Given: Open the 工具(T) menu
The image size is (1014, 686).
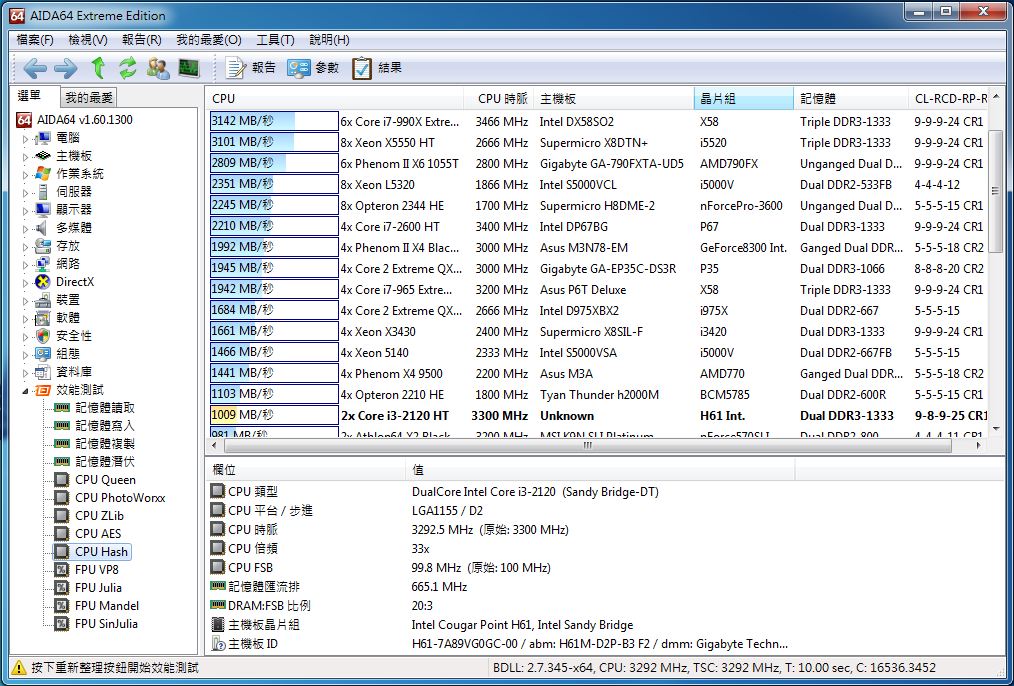Looking at the screenshot, I should 275,40.
